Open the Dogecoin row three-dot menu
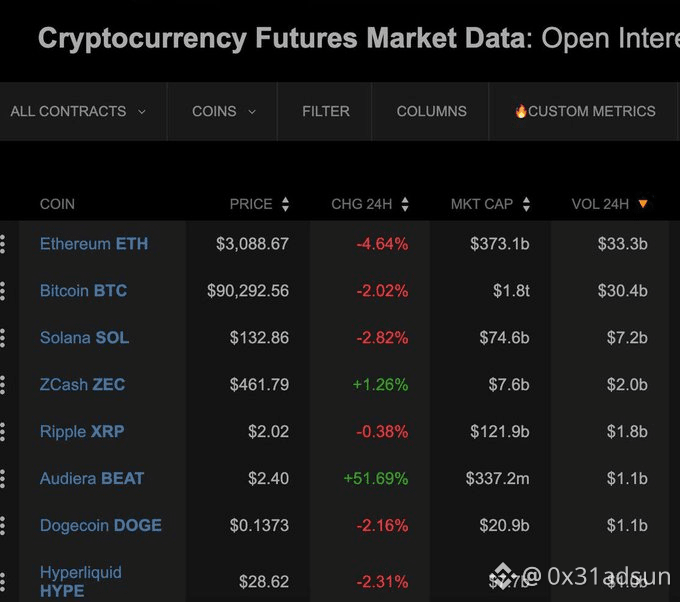The width and height of the screenshot is (680, 602). point(3,526)
